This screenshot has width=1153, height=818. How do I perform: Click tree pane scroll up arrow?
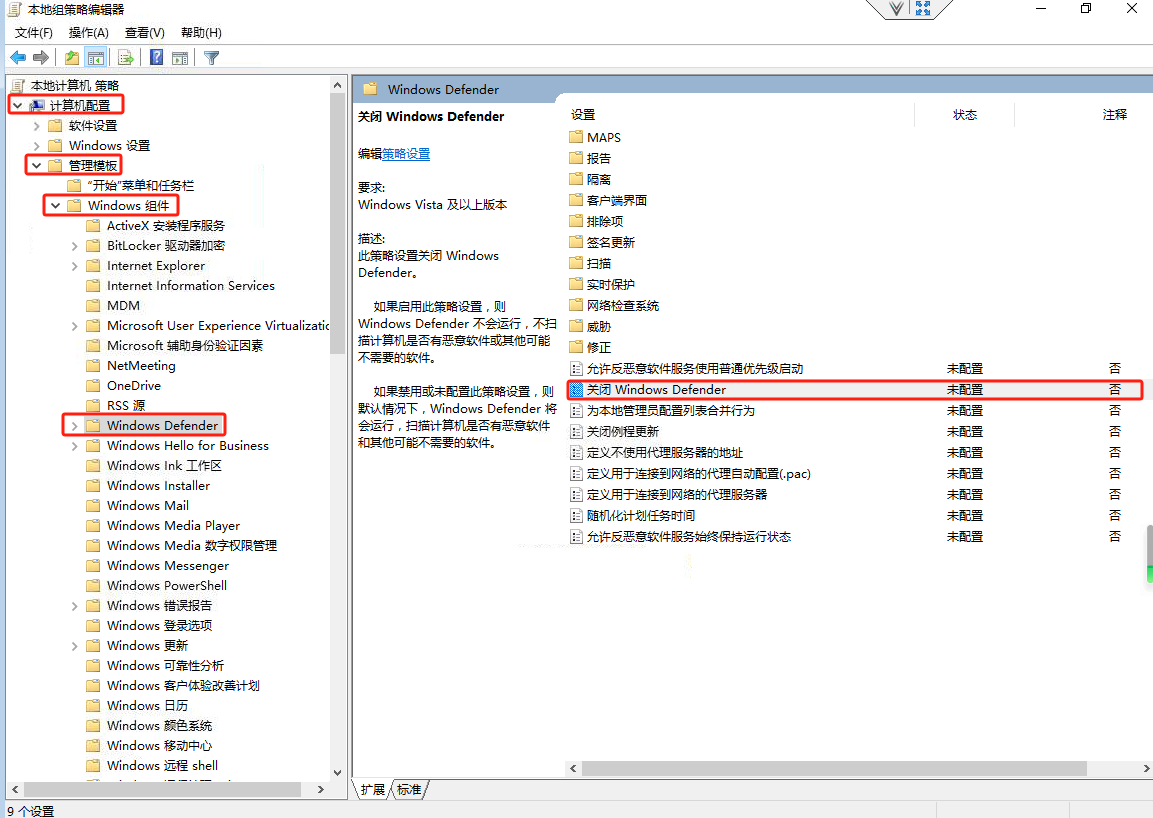pos(338,85)
